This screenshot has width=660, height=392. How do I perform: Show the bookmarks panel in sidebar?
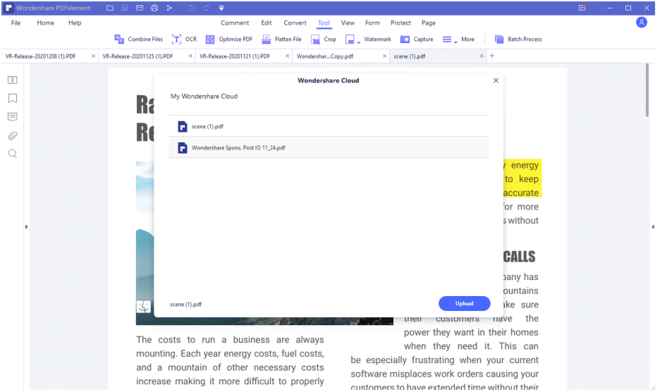(13, 99)
